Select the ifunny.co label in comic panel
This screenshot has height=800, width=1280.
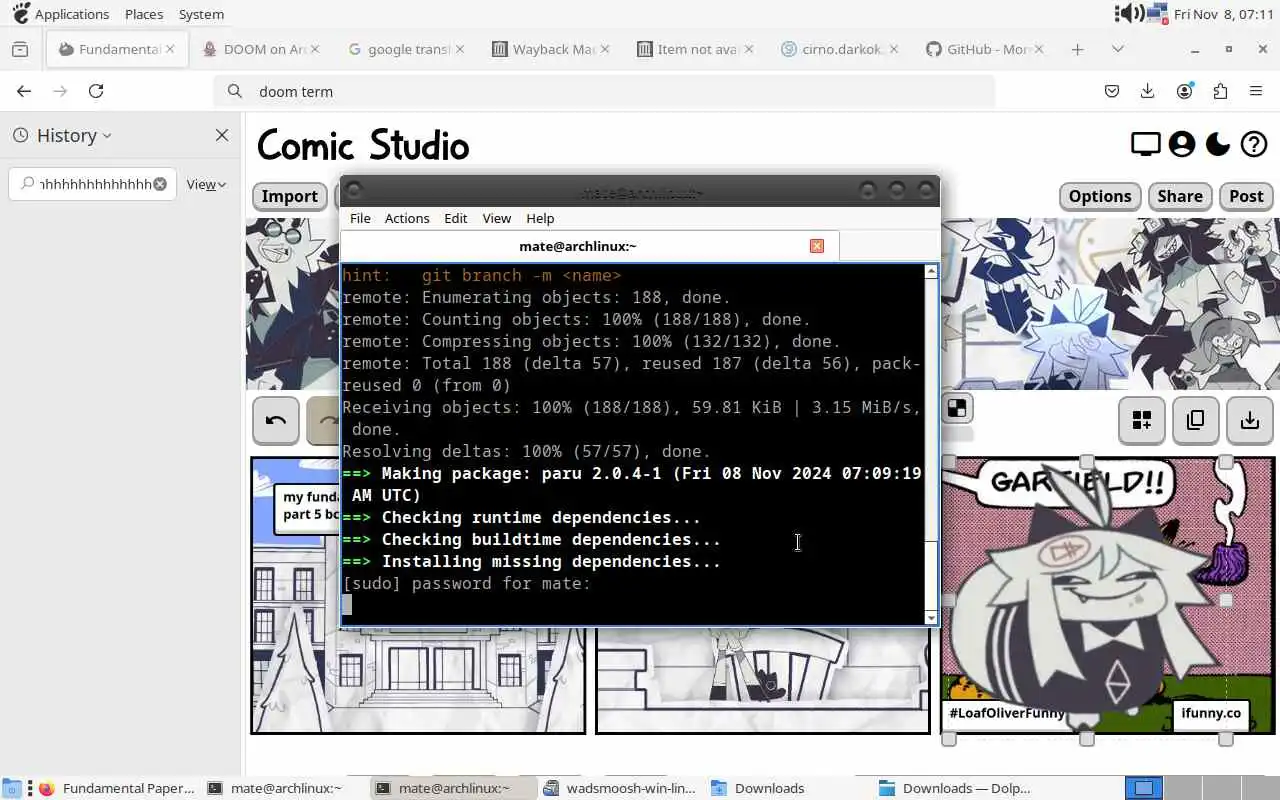[1210, 713]
